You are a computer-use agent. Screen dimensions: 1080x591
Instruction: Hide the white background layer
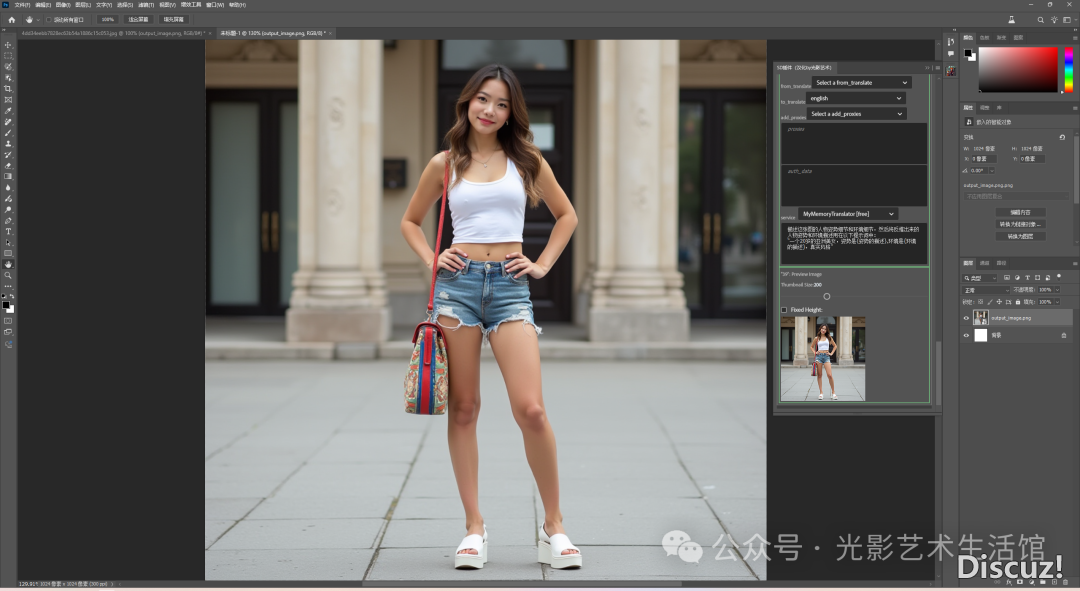(966, 335)
